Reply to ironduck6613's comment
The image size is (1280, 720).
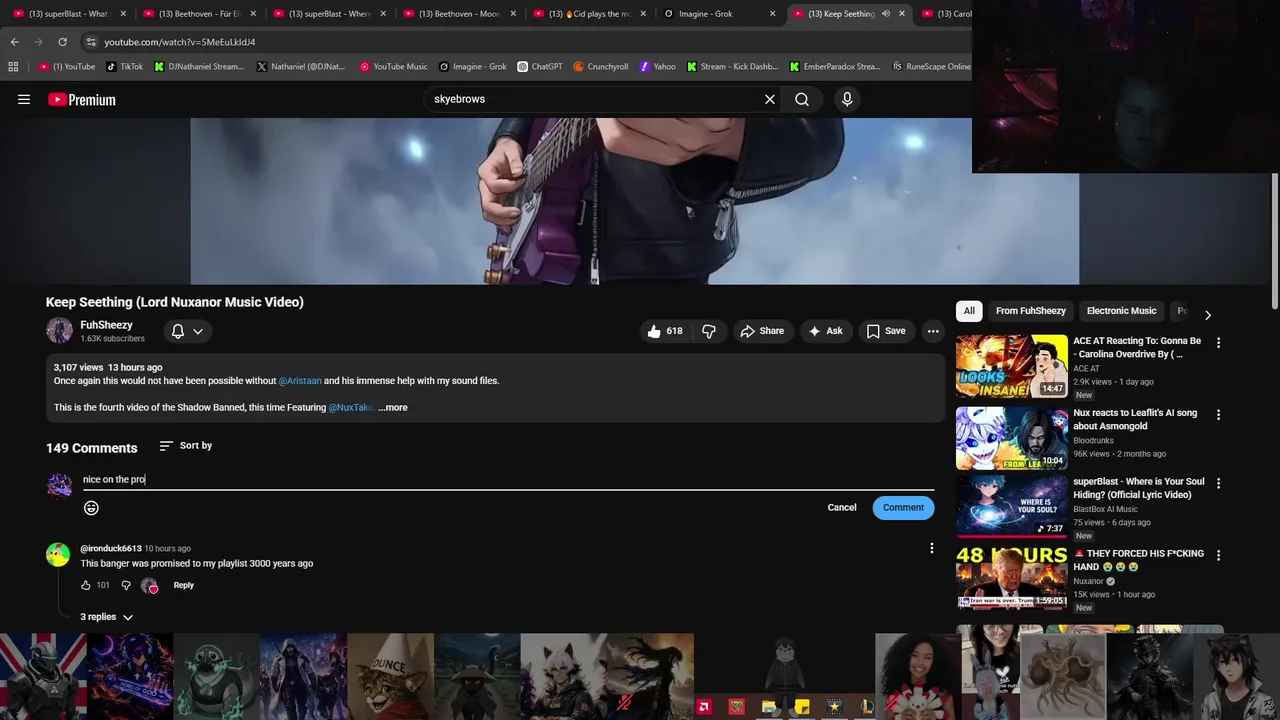pyautogui.click(x=184, y=585)
